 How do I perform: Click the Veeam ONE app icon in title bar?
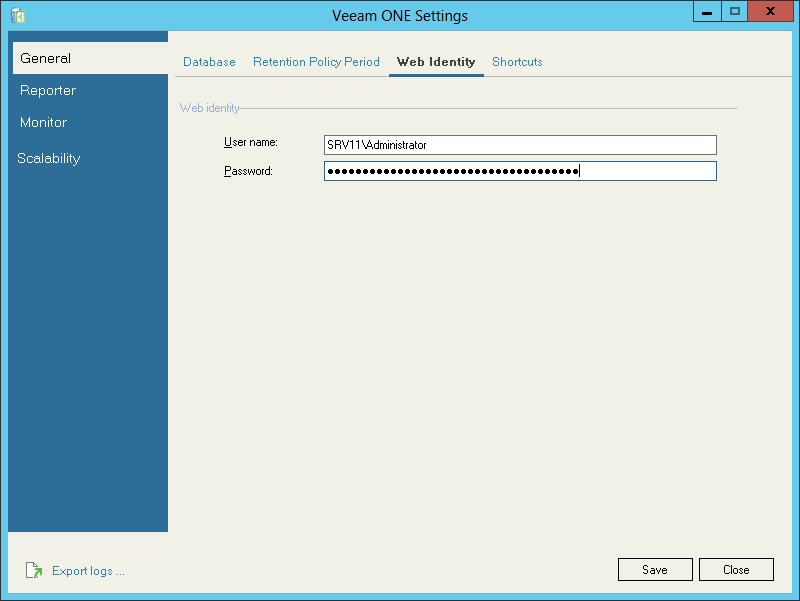click(x=18, y=15)
